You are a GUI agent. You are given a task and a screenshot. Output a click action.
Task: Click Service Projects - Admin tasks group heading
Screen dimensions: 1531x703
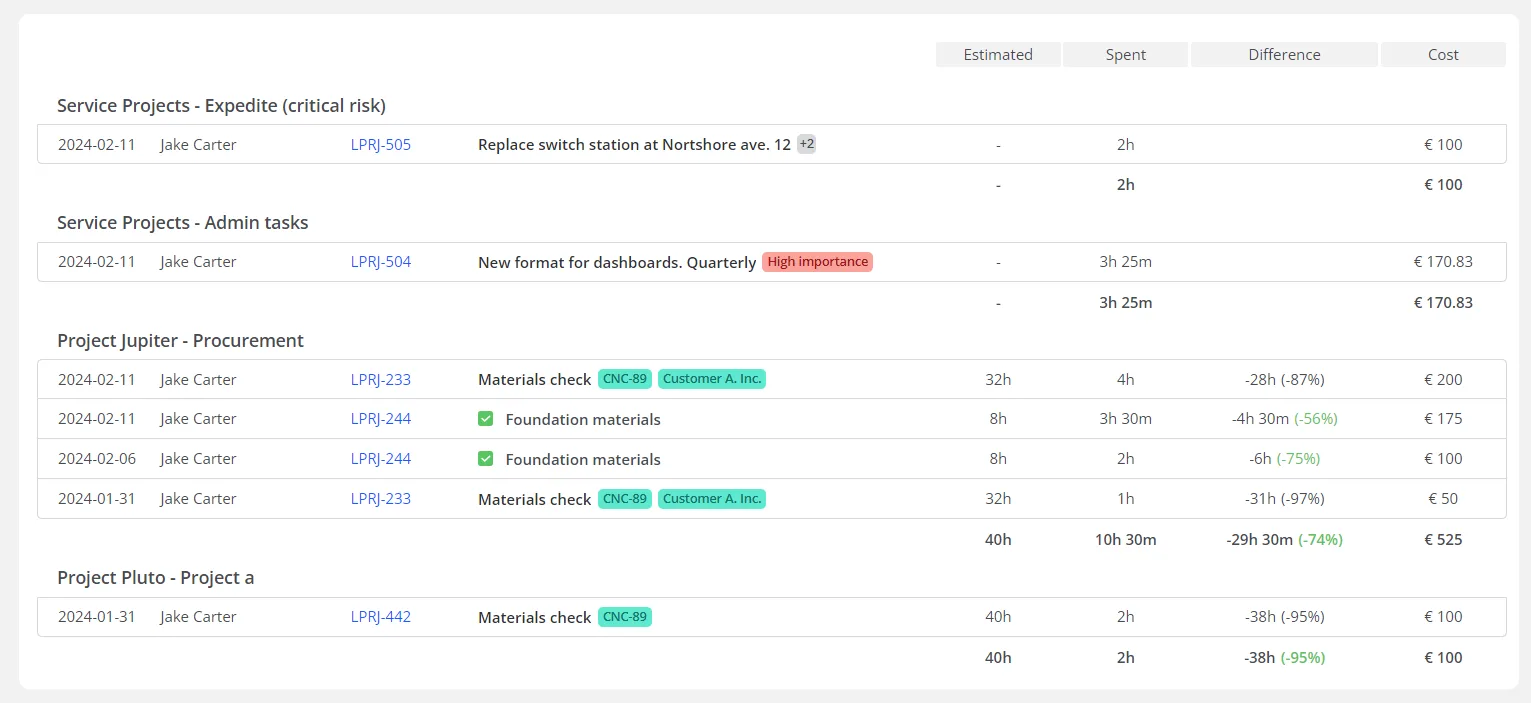tap(182, 223)
